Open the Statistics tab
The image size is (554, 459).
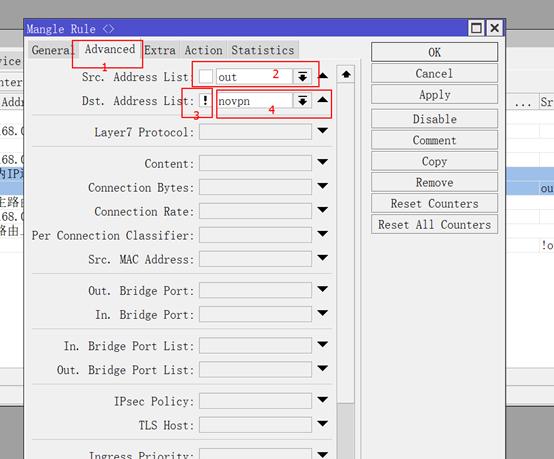click(x=263, y=50)
